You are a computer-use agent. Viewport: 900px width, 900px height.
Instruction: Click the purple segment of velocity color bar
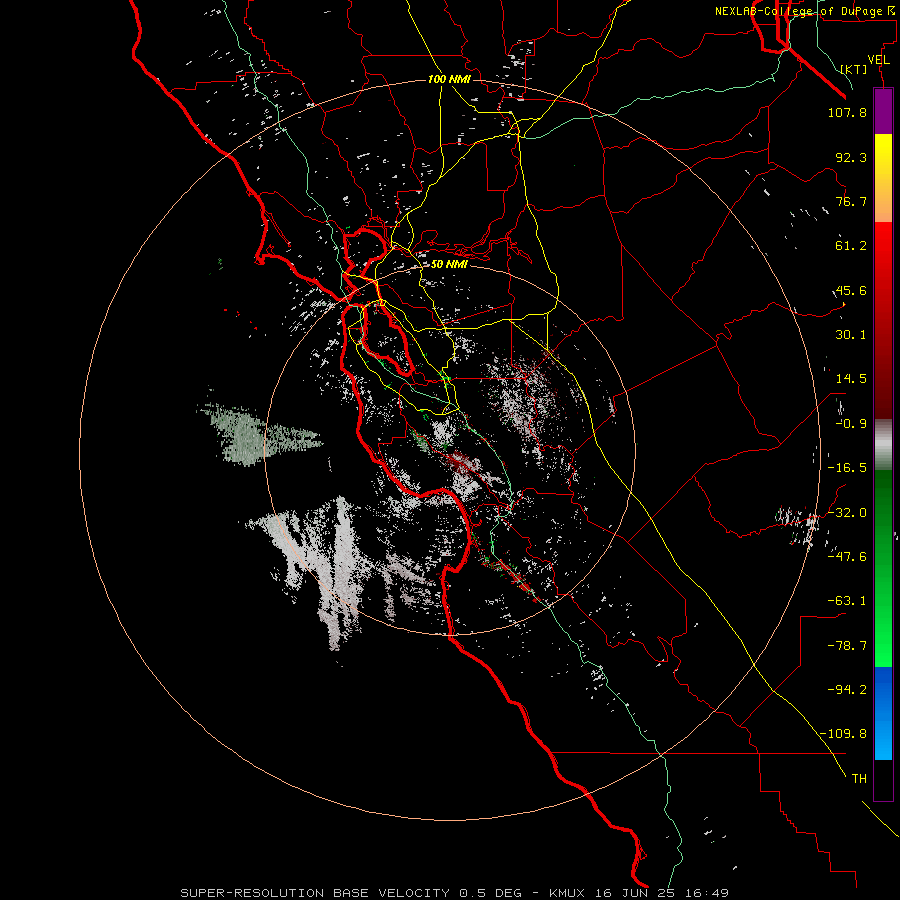[x=883, y=111]
